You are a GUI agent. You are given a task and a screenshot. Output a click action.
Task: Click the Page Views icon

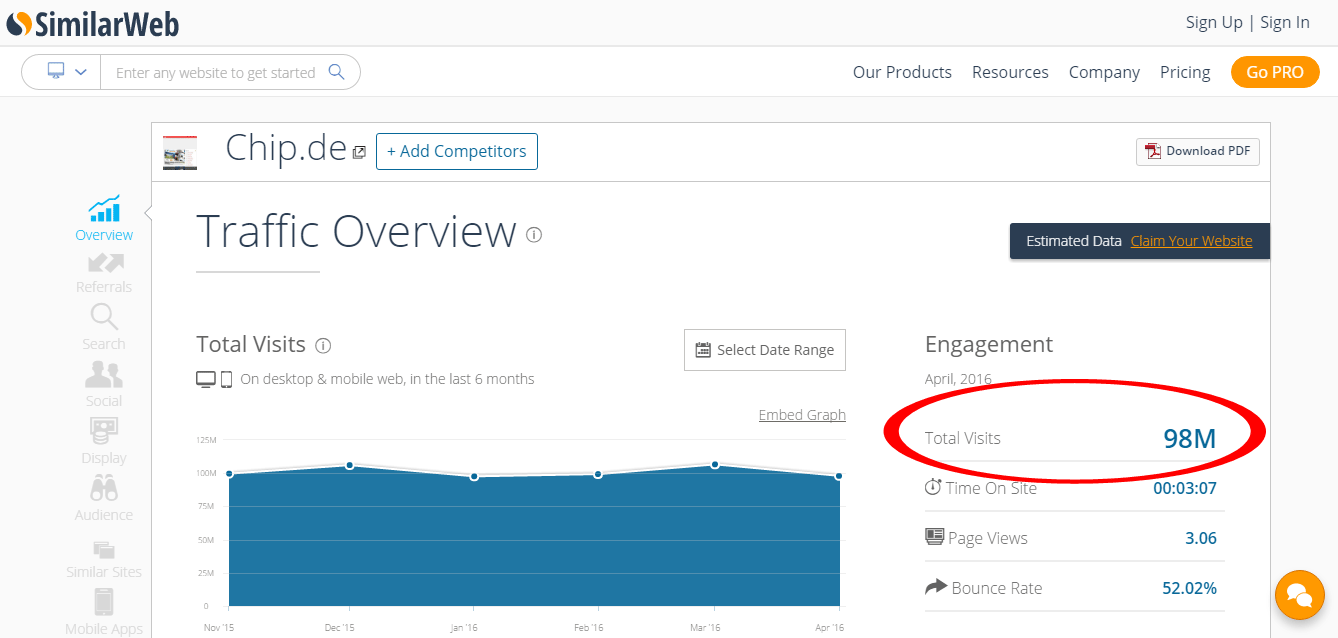(x=934, y=537)
